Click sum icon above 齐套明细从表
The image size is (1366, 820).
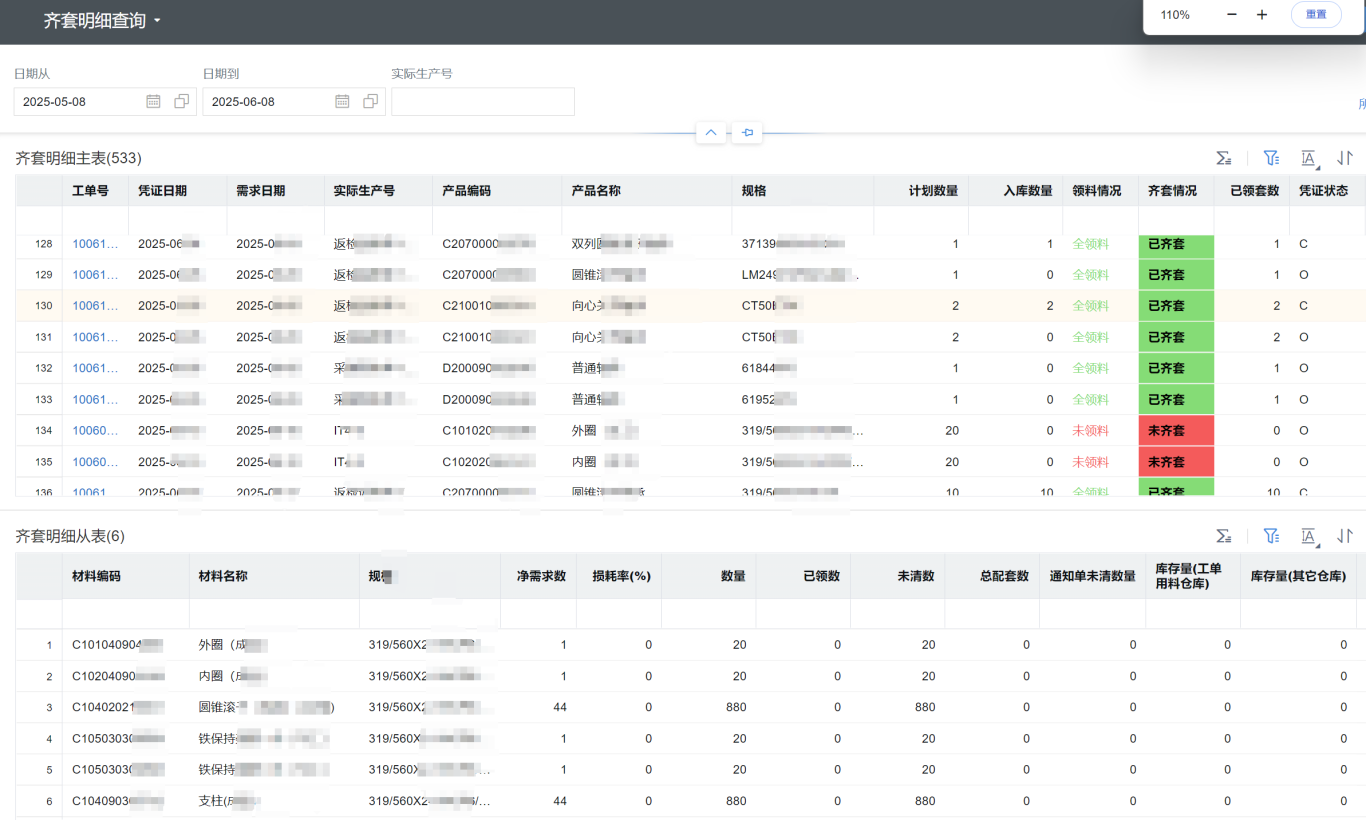(1223, 536)
